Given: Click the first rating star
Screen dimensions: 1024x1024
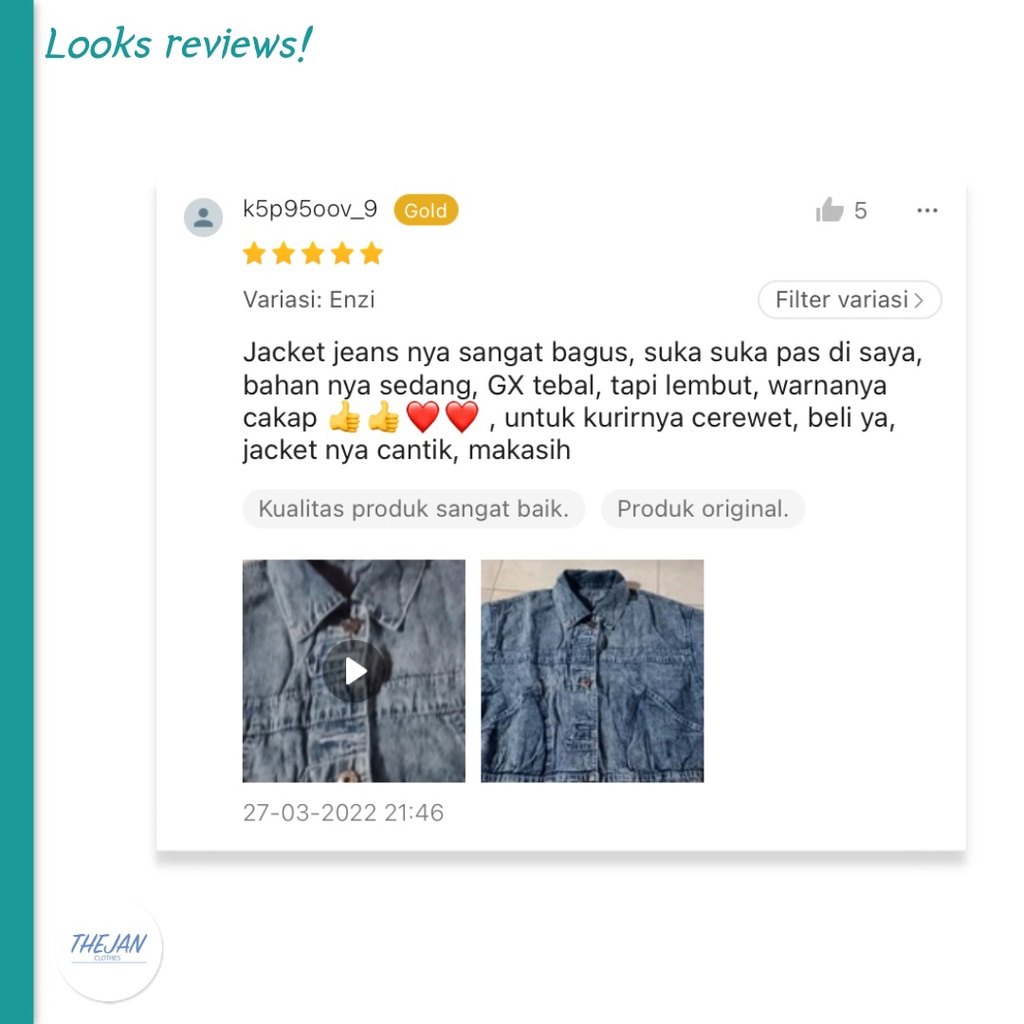Looking at the screenshot, I should point(254,253).
